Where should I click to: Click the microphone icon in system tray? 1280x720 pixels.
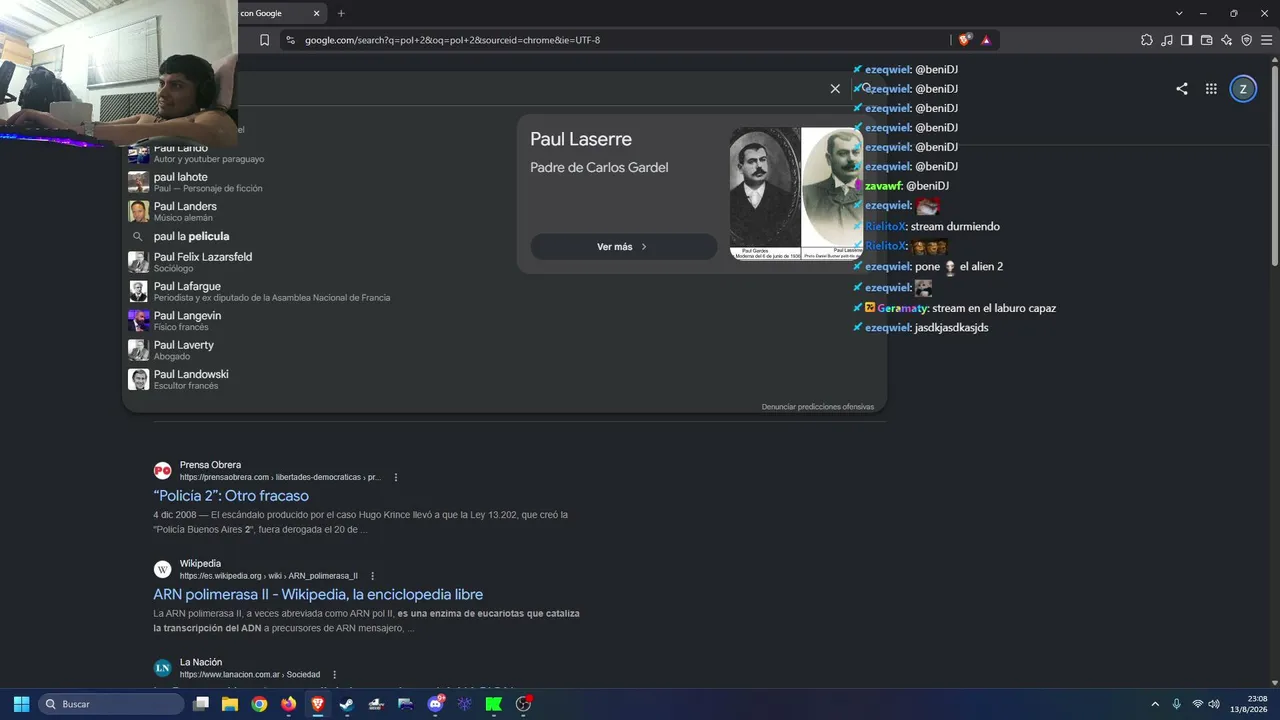click(1177, 704)
